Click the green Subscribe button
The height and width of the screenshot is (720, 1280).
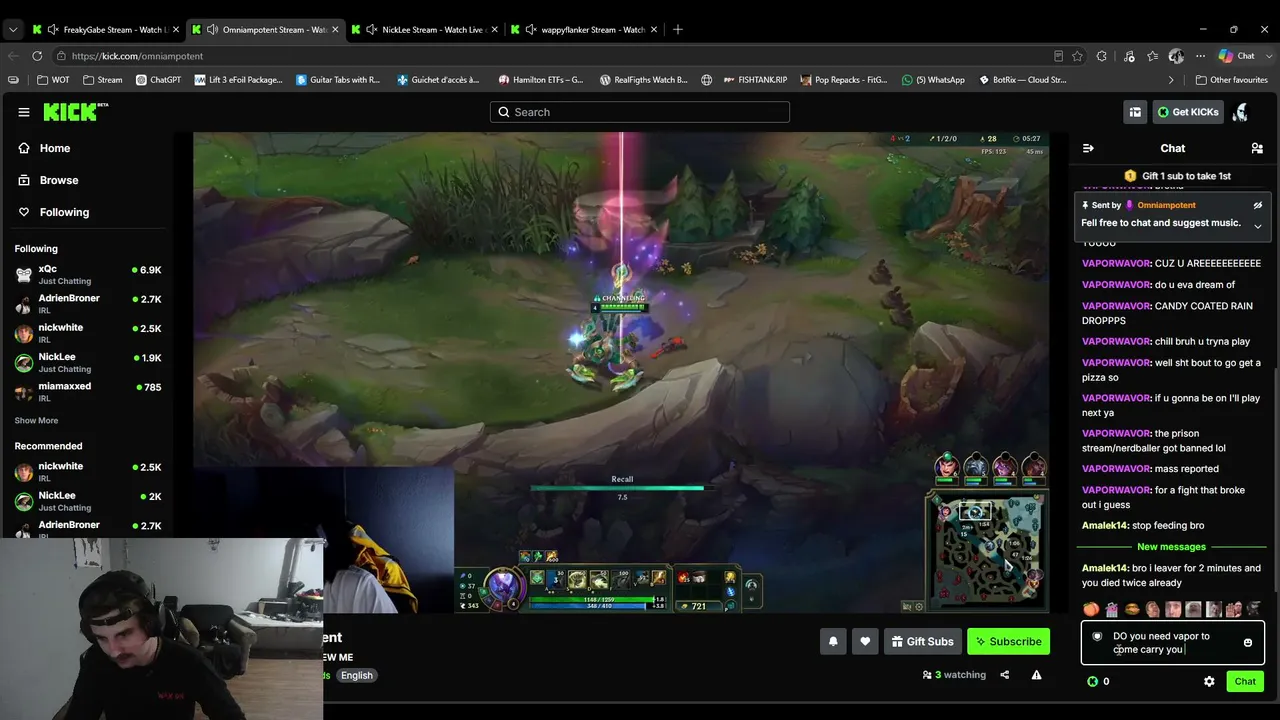click(x=1008, y=641)
